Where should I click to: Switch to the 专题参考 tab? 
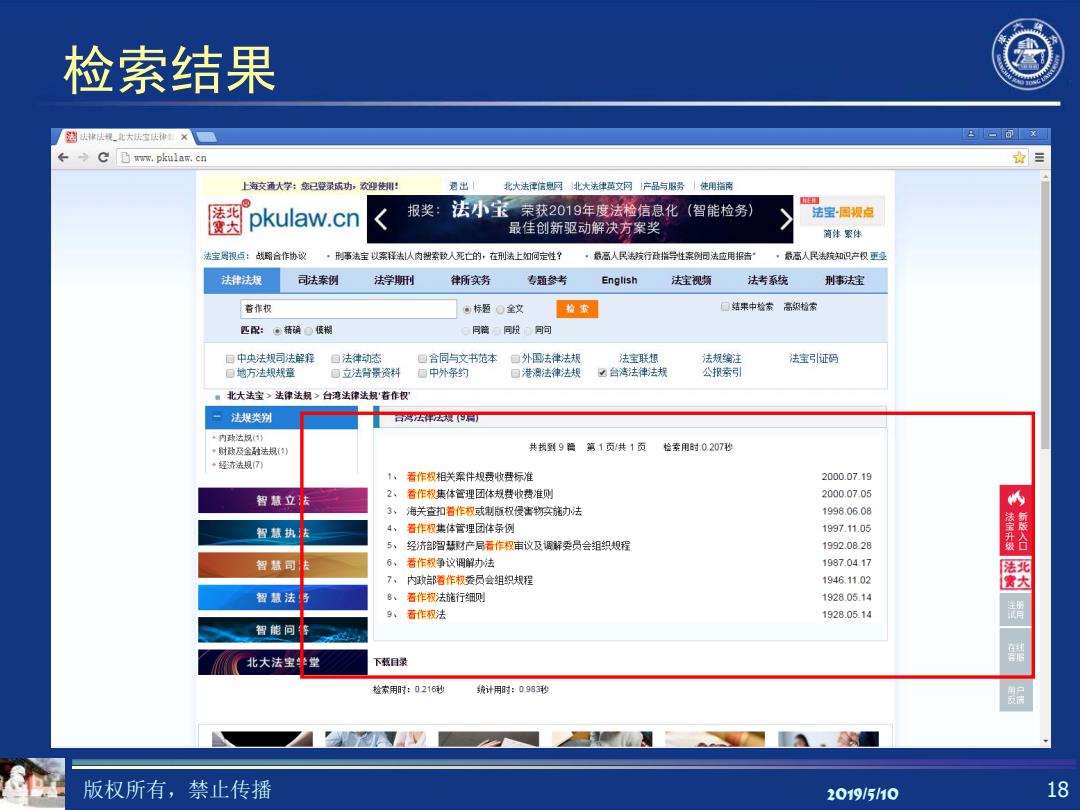click(547, 280)
